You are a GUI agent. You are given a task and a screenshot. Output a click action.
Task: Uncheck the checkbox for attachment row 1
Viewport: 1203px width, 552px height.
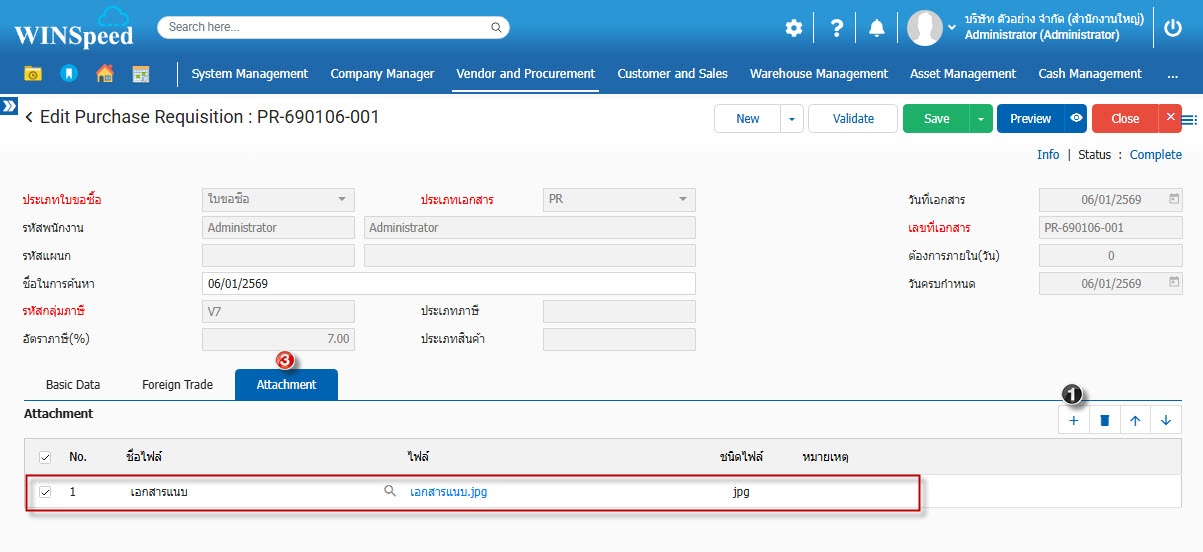pos(45,492)
